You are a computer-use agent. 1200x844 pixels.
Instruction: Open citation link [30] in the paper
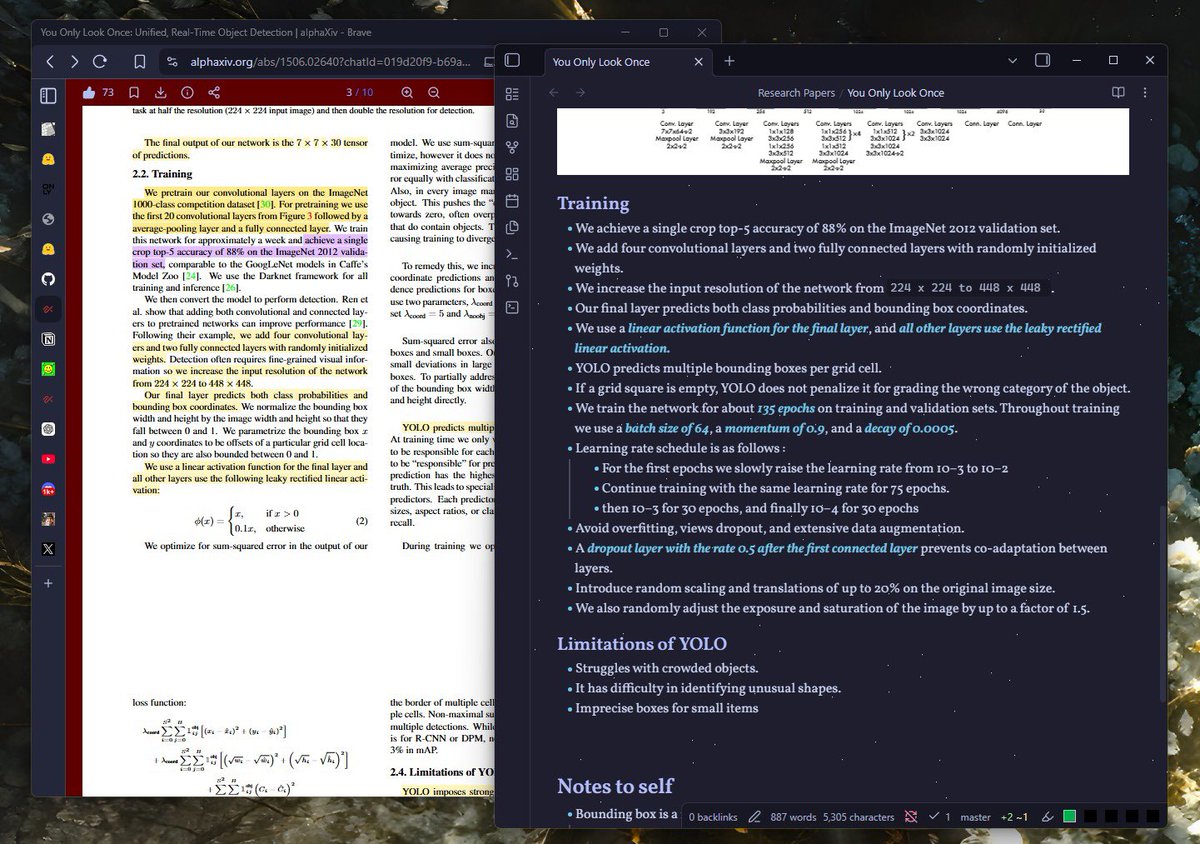tap(266, 204)
